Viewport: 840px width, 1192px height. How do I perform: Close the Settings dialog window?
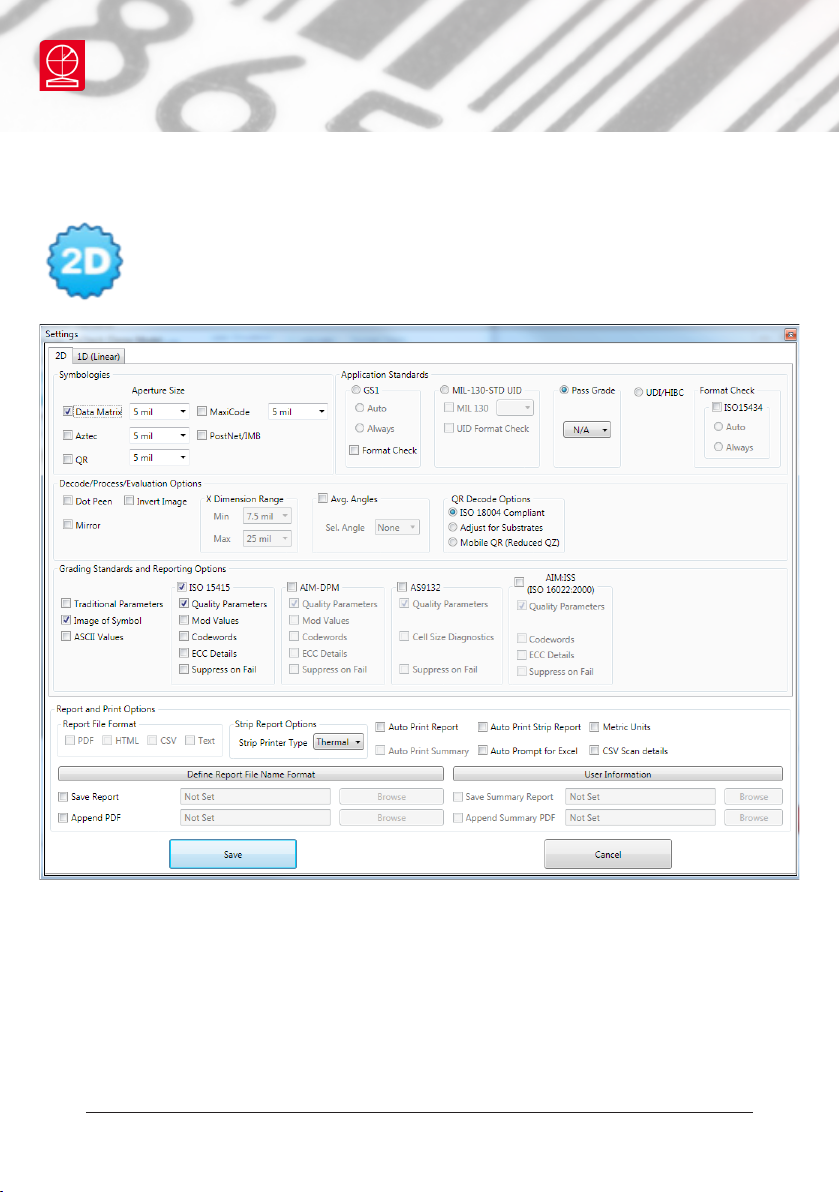point(789,334)
